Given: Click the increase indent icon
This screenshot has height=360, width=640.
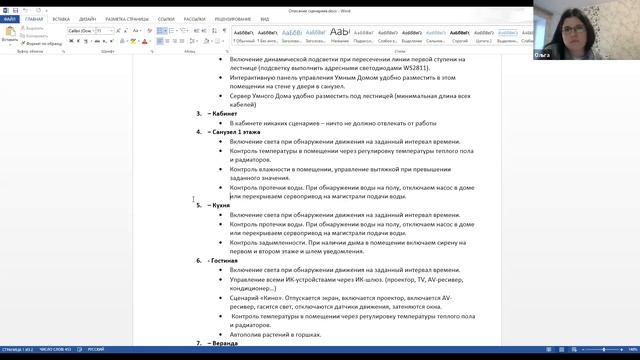Looking at the screenshot, I should (x=204, y=31).
